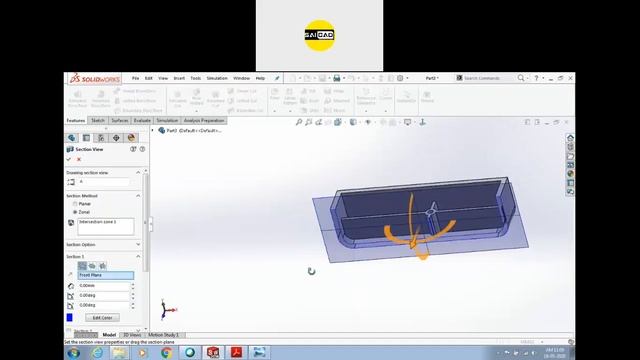
Task: Switch to the Motion Study 1 tab
Action: click(163, 335)
